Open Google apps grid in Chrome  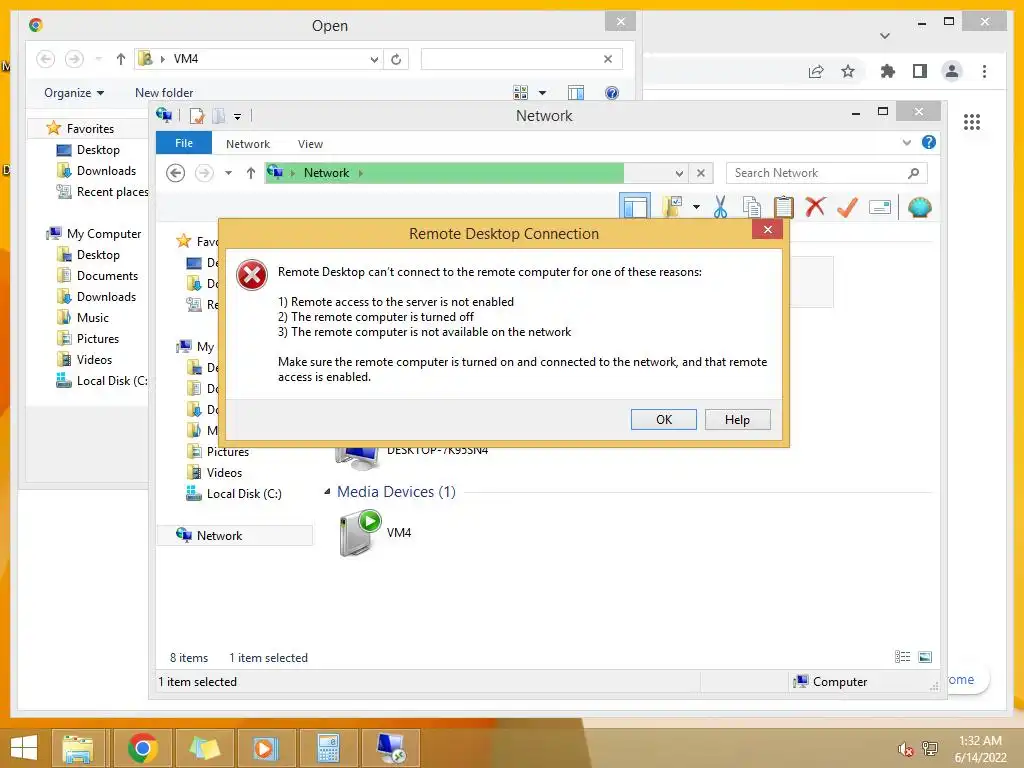(972, 121)
